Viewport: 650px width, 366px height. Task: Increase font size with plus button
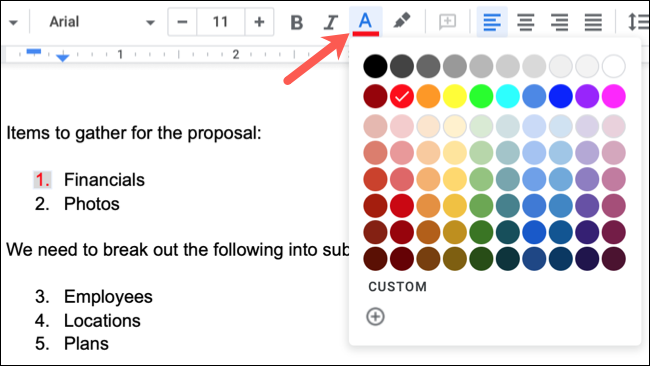pos(259,22)
